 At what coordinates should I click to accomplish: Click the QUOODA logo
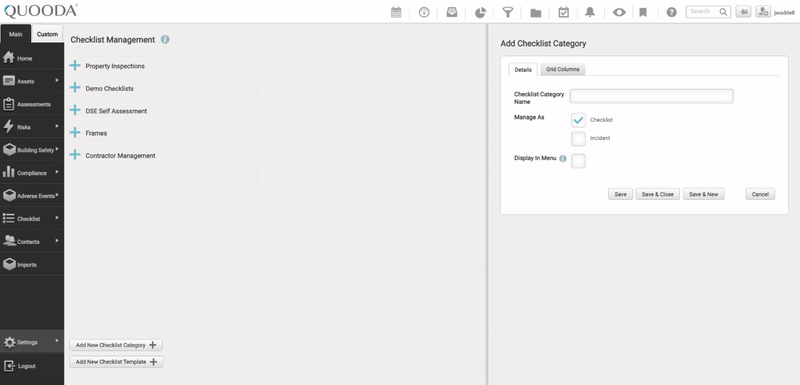pyautogui.click(x=40, y=11)
